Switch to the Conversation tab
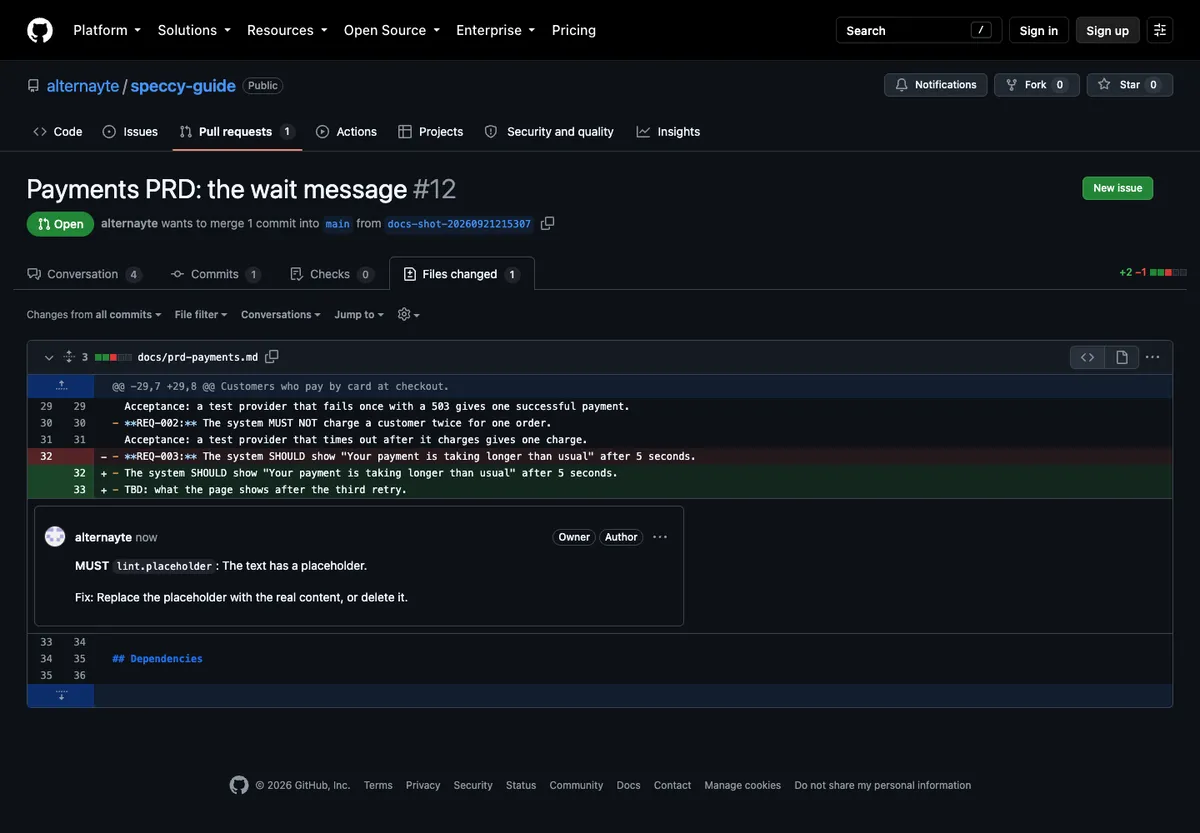 pos(84,274)
